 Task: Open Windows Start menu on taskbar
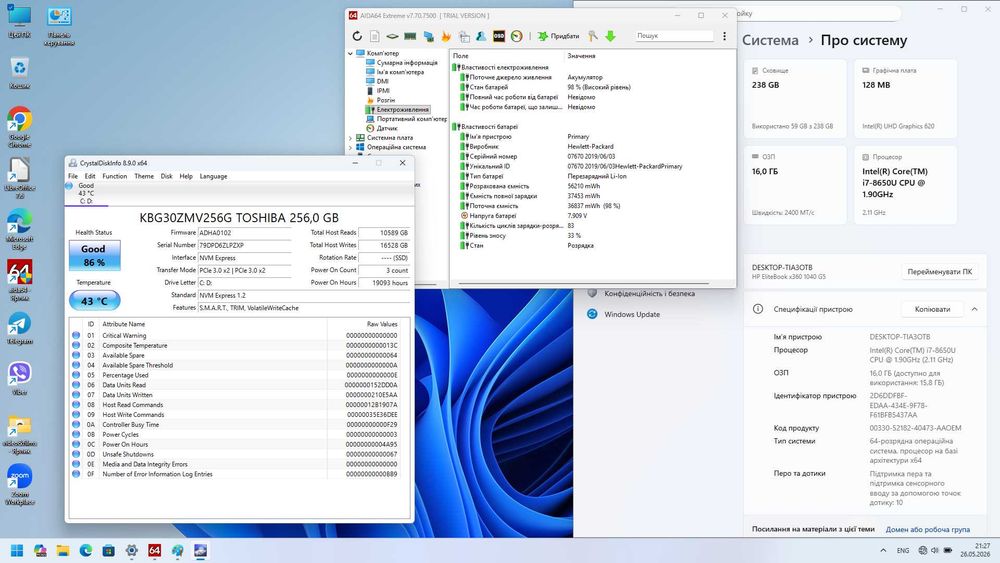point(17,550)
